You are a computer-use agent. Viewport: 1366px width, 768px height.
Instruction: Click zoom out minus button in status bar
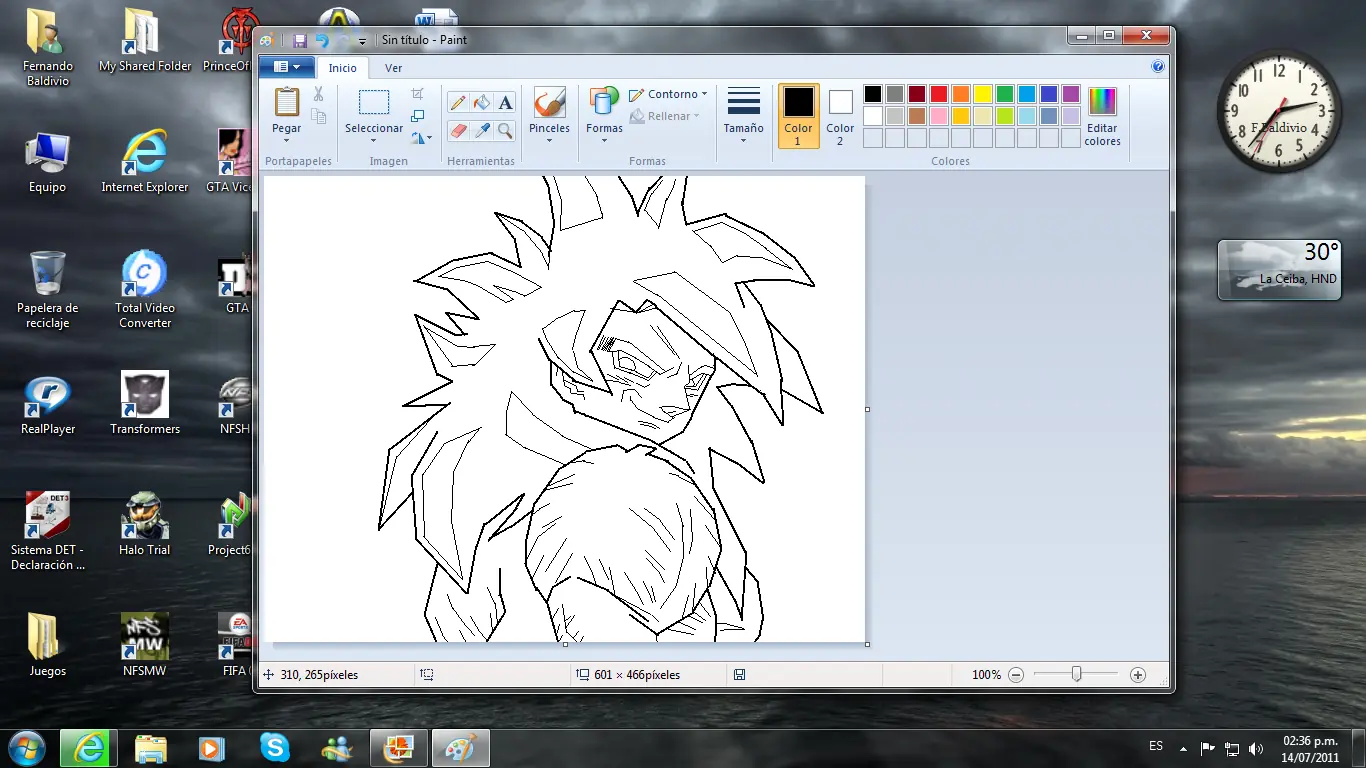[x=1016, y=675]
